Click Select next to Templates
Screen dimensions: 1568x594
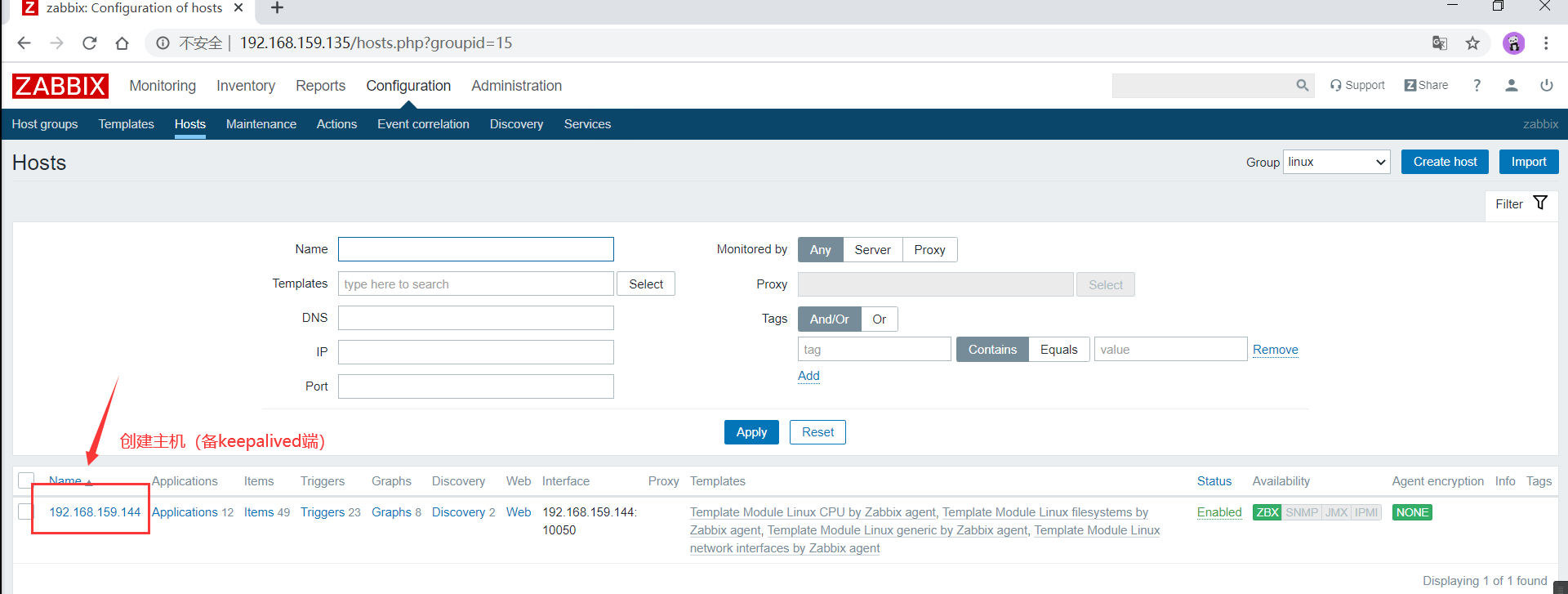pos(646,284)
